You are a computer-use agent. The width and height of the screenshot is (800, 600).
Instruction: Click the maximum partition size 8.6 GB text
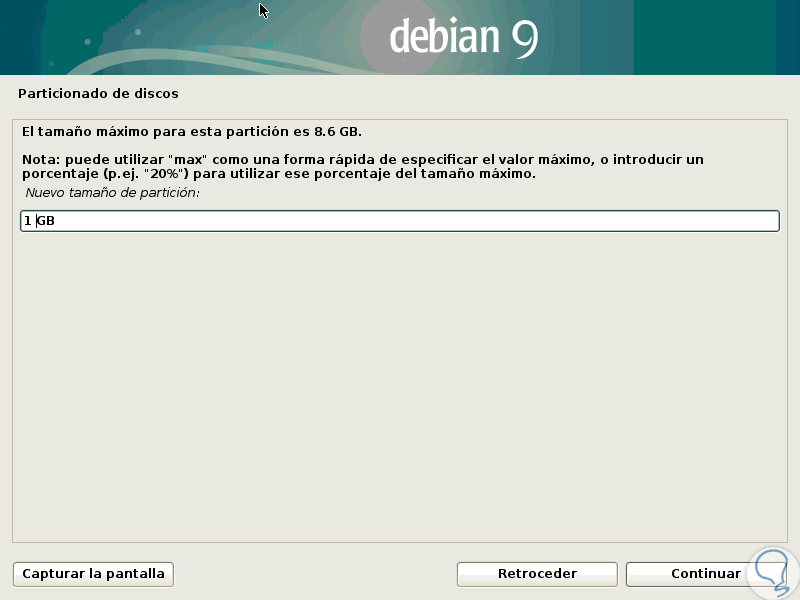192,132
